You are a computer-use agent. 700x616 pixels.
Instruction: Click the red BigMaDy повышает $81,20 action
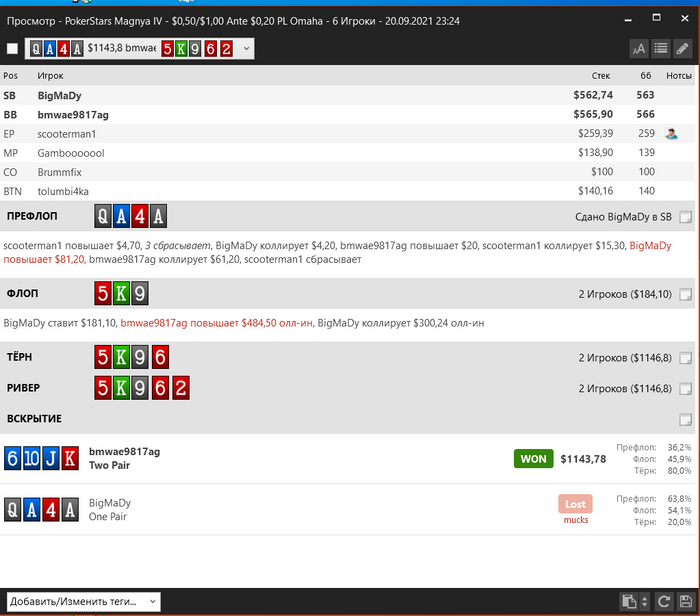337,252
